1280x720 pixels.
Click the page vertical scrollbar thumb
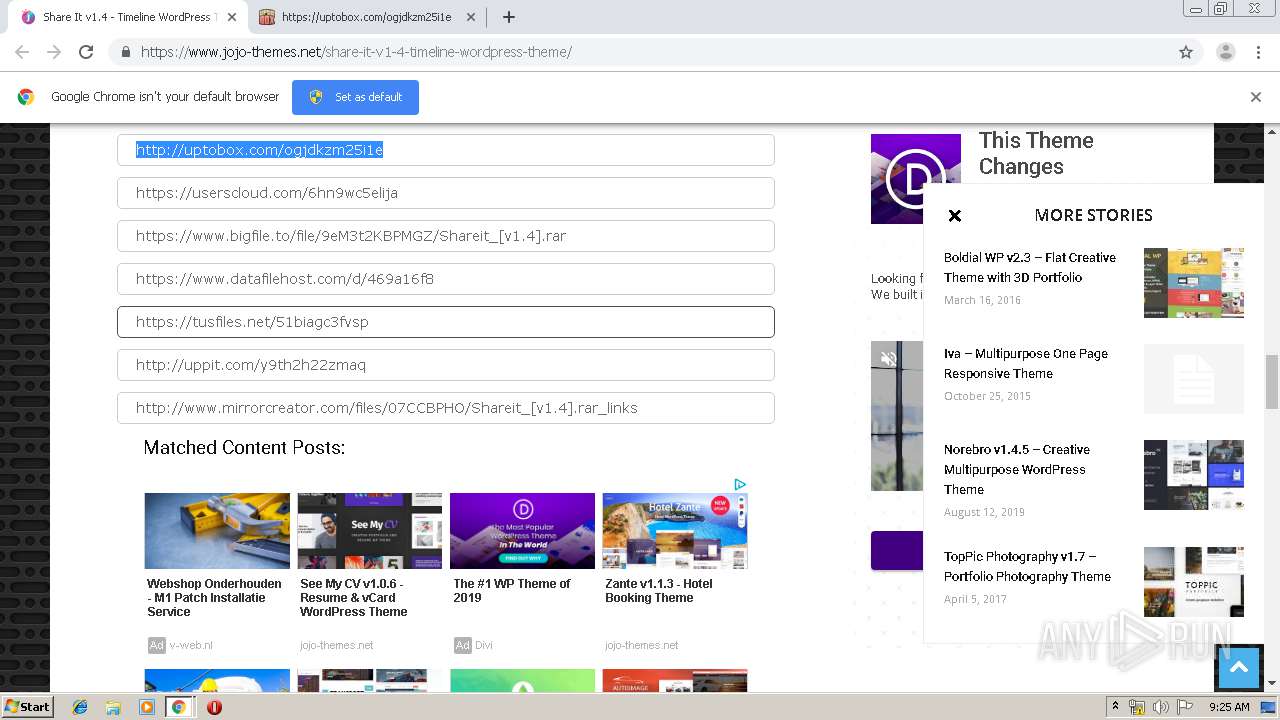coord(1272,382)
